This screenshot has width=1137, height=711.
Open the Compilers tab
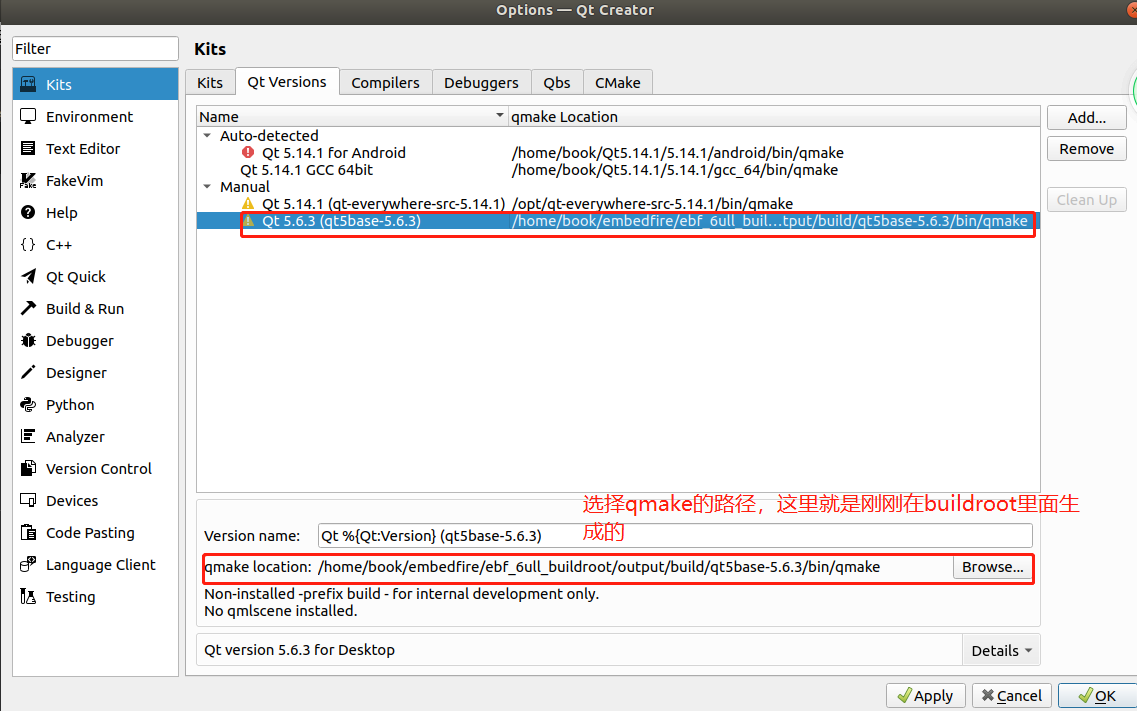(x=385, y=83)
